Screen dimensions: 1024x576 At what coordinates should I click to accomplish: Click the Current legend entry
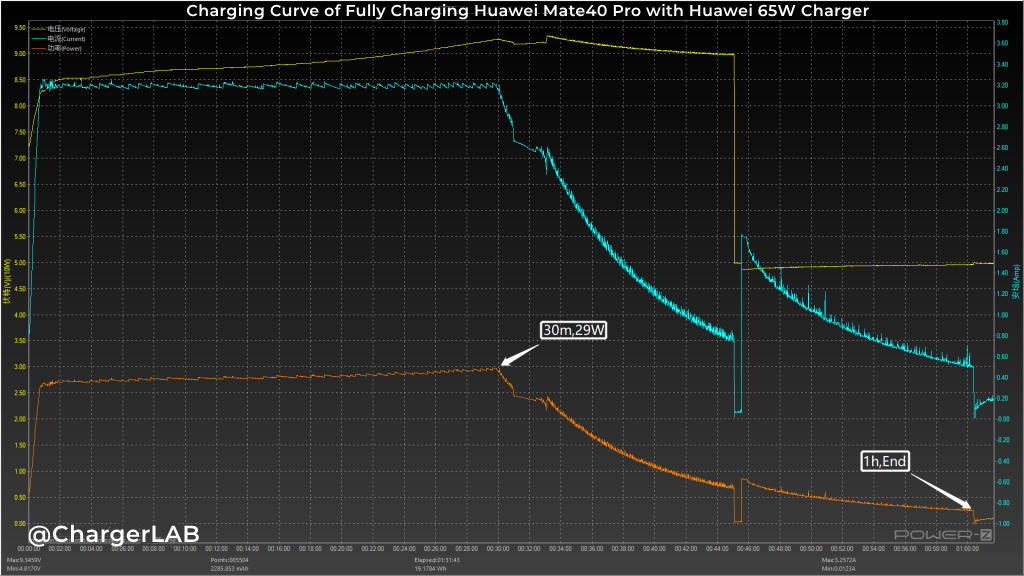click(59, 39)
